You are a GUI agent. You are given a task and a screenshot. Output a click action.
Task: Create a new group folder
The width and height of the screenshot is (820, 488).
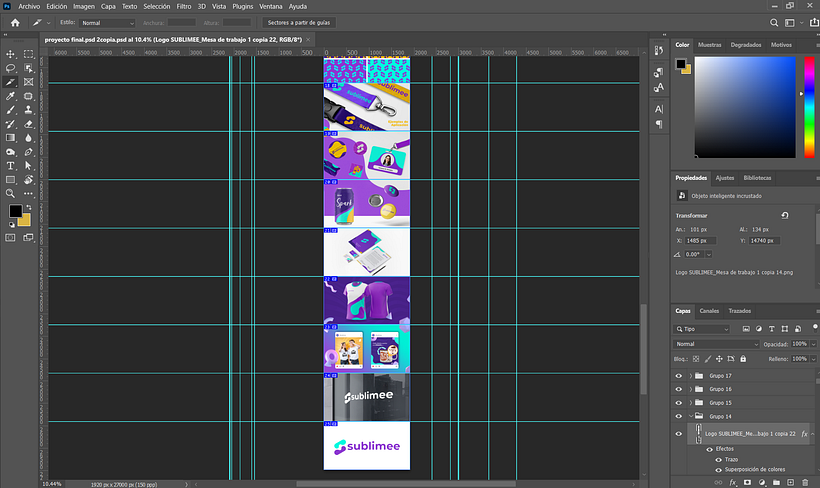coord(777,482)
